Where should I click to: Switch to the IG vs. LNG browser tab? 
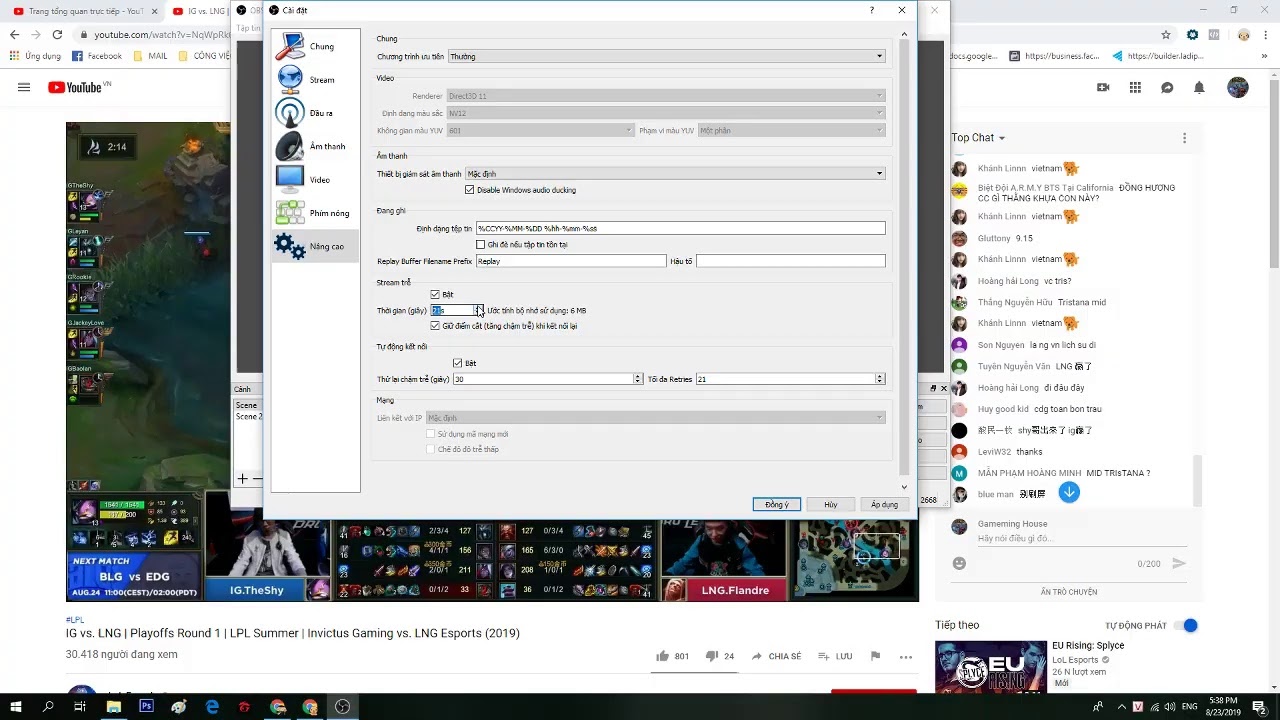199,11
